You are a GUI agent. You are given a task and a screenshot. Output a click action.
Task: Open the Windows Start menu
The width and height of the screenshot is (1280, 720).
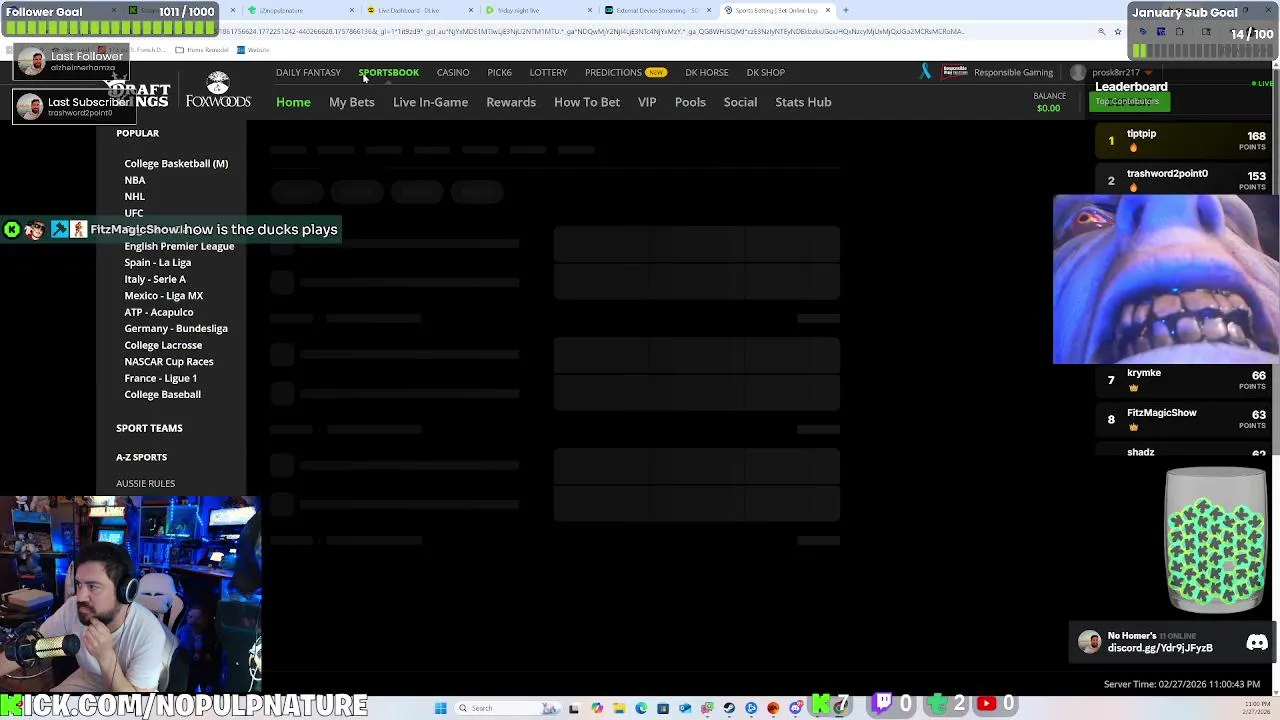tap(440, 708)
